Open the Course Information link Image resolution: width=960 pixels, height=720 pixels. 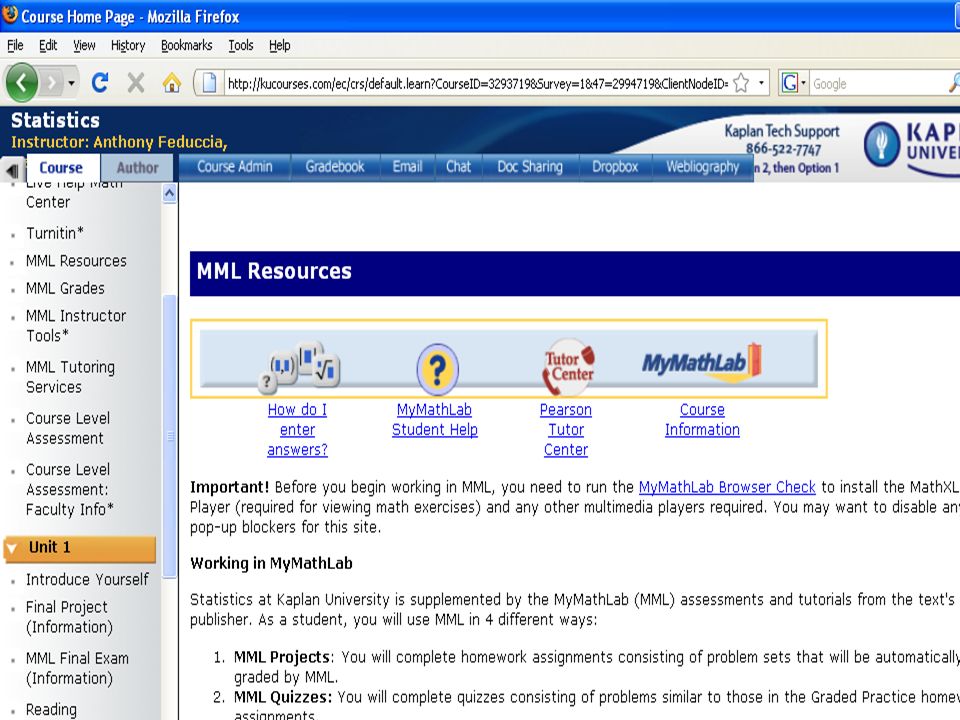[x=702, y=420]
